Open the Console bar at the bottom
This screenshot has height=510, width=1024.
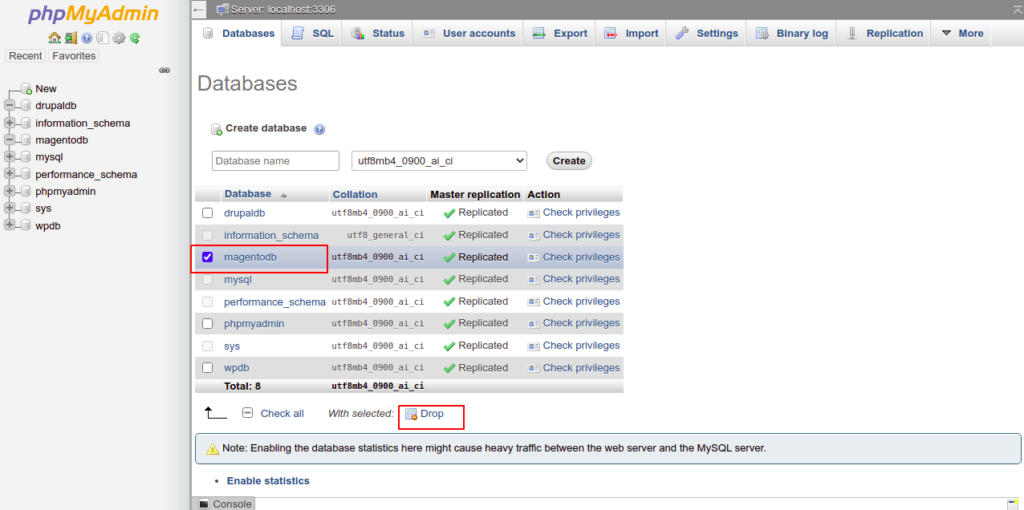224,504
